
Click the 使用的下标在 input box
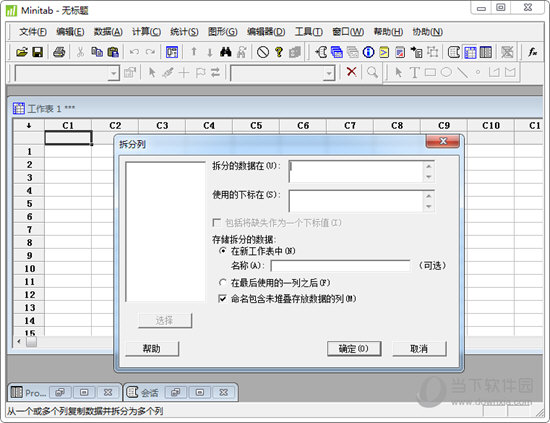(x=356, y=201)
